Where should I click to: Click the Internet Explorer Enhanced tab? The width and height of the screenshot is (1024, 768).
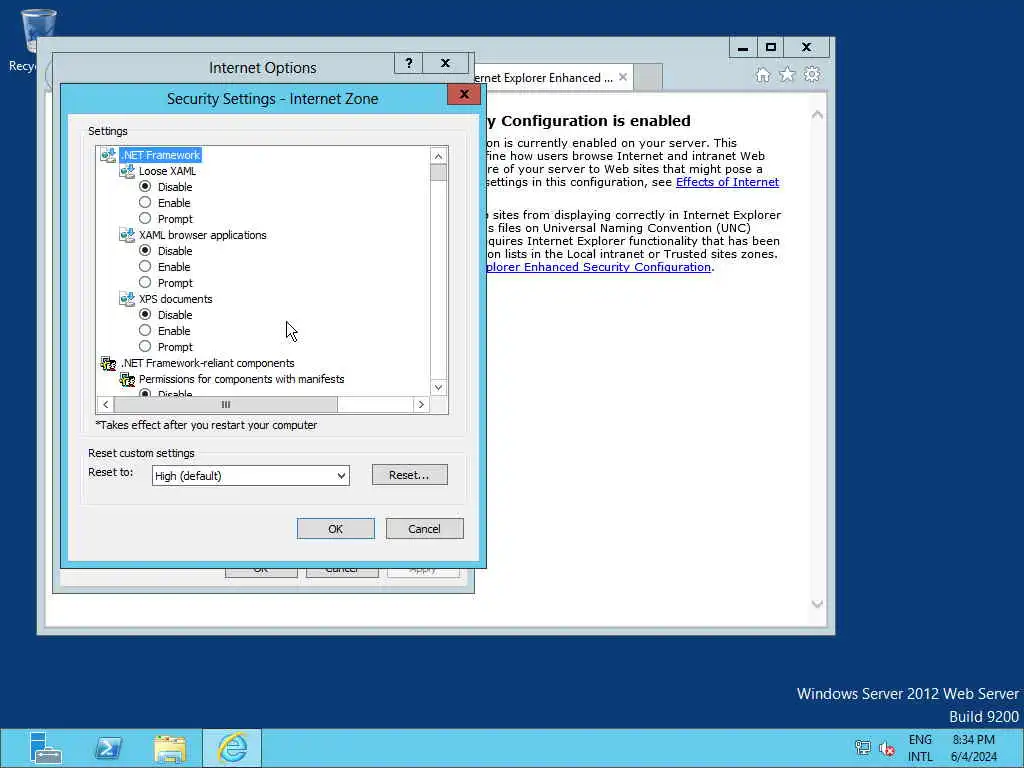[x=549, y=78]
